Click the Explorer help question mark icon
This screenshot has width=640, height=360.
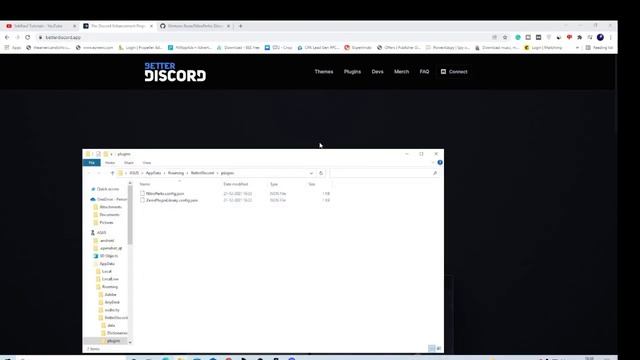(440, 162)
